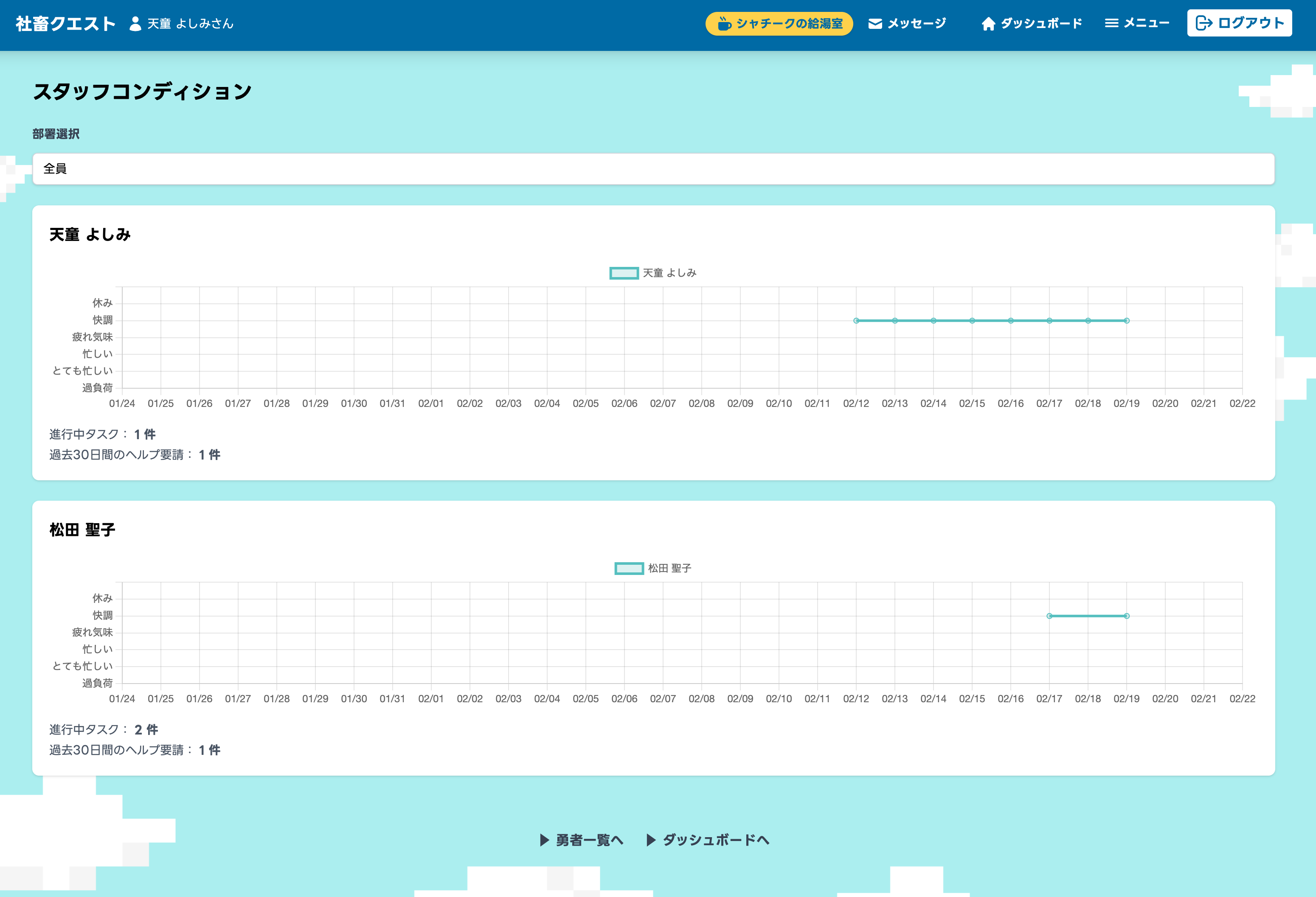The height and width of the screenshot is (897, 1316).
Task: Toggle 天童 よしみ chart legend visibility
Action: click(624, 273)
